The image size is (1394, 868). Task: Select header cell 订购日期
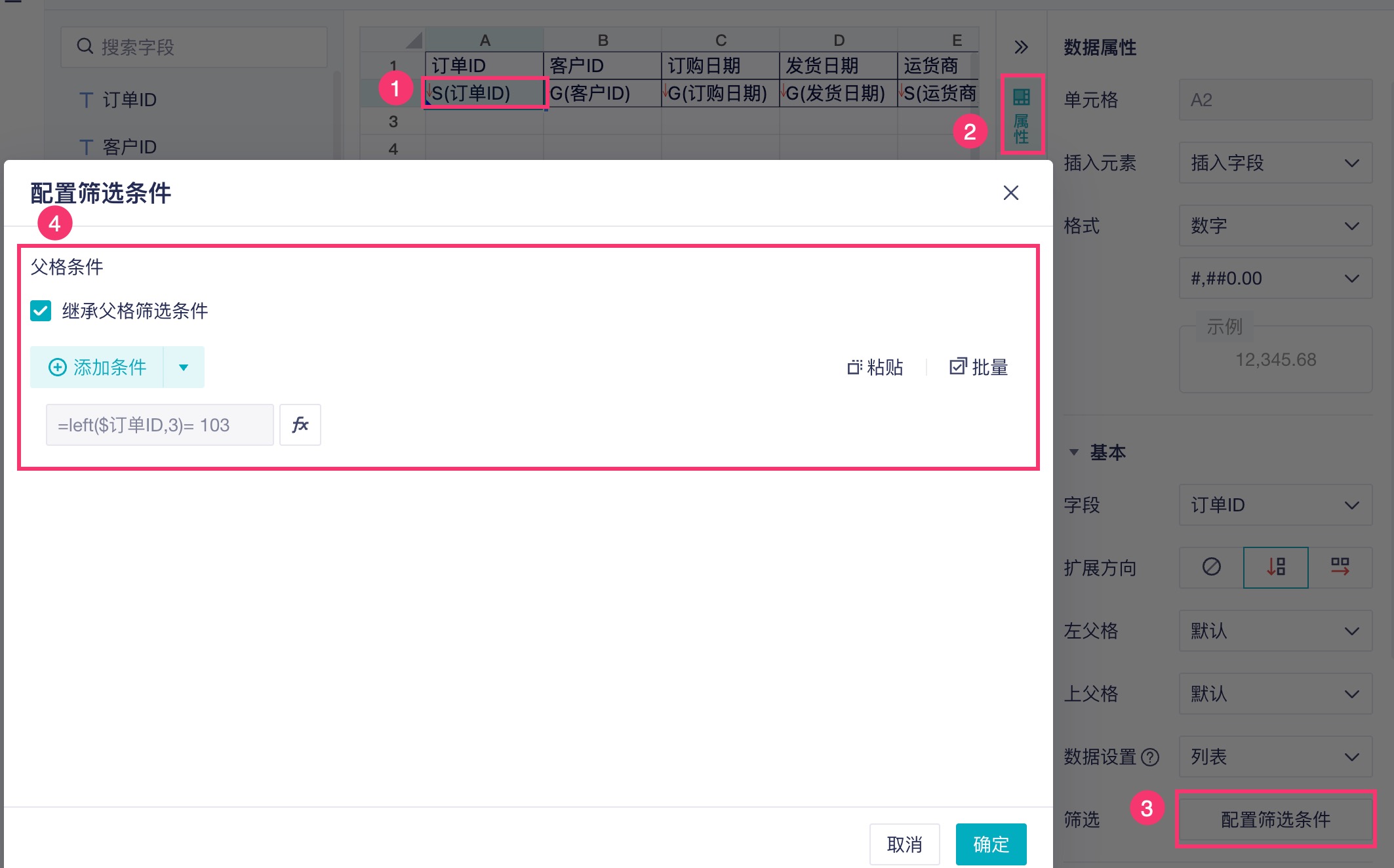(x=720, y=66)
